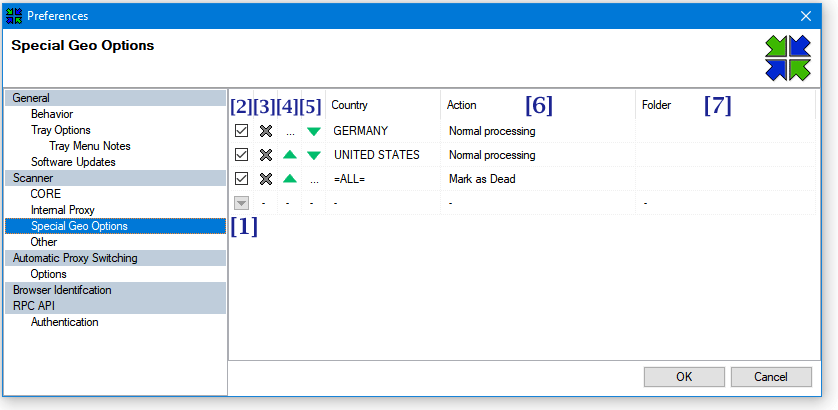The height and width of the screenshot is (410, 838).
Task: Select RPC API category
Action: (115, 306)
